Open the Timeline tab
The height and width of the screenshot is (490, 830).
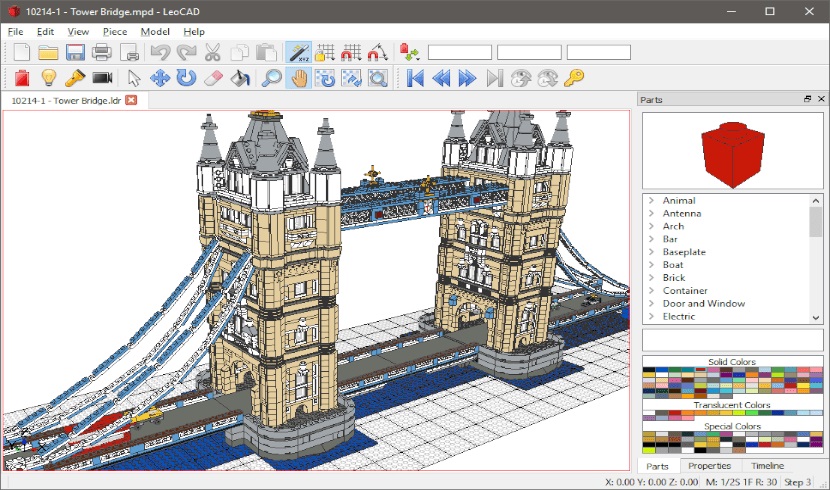767,466
